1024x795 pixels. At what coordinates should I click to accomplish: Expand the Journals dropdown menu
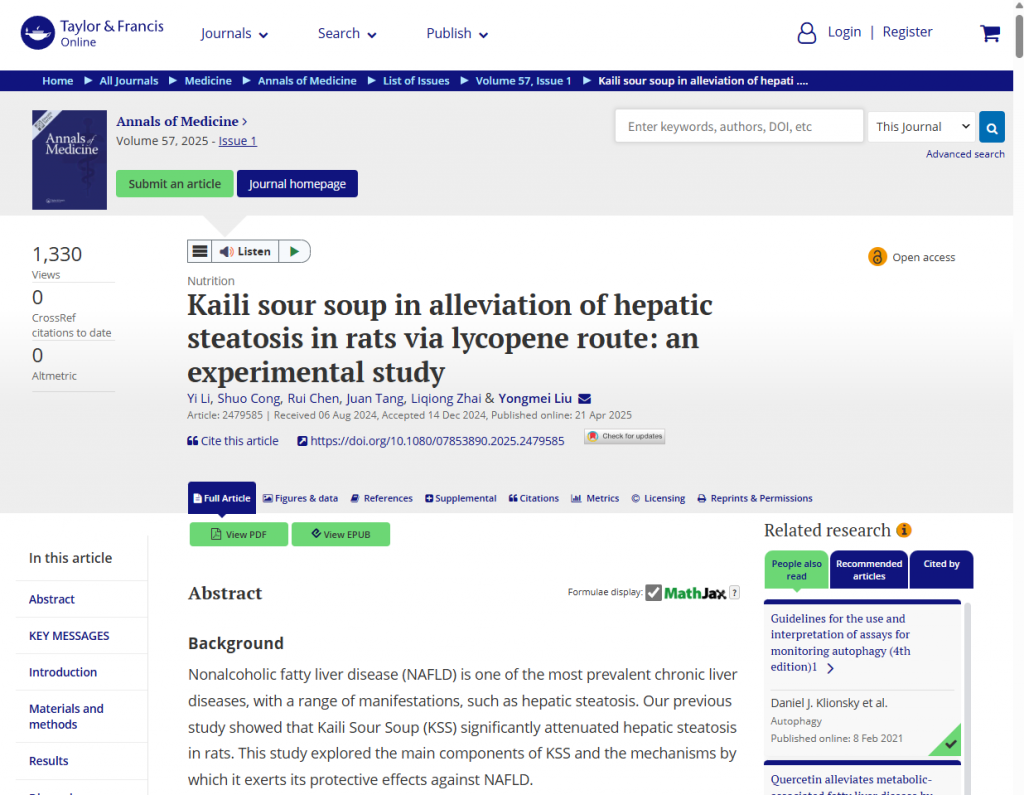pos(234,34)
